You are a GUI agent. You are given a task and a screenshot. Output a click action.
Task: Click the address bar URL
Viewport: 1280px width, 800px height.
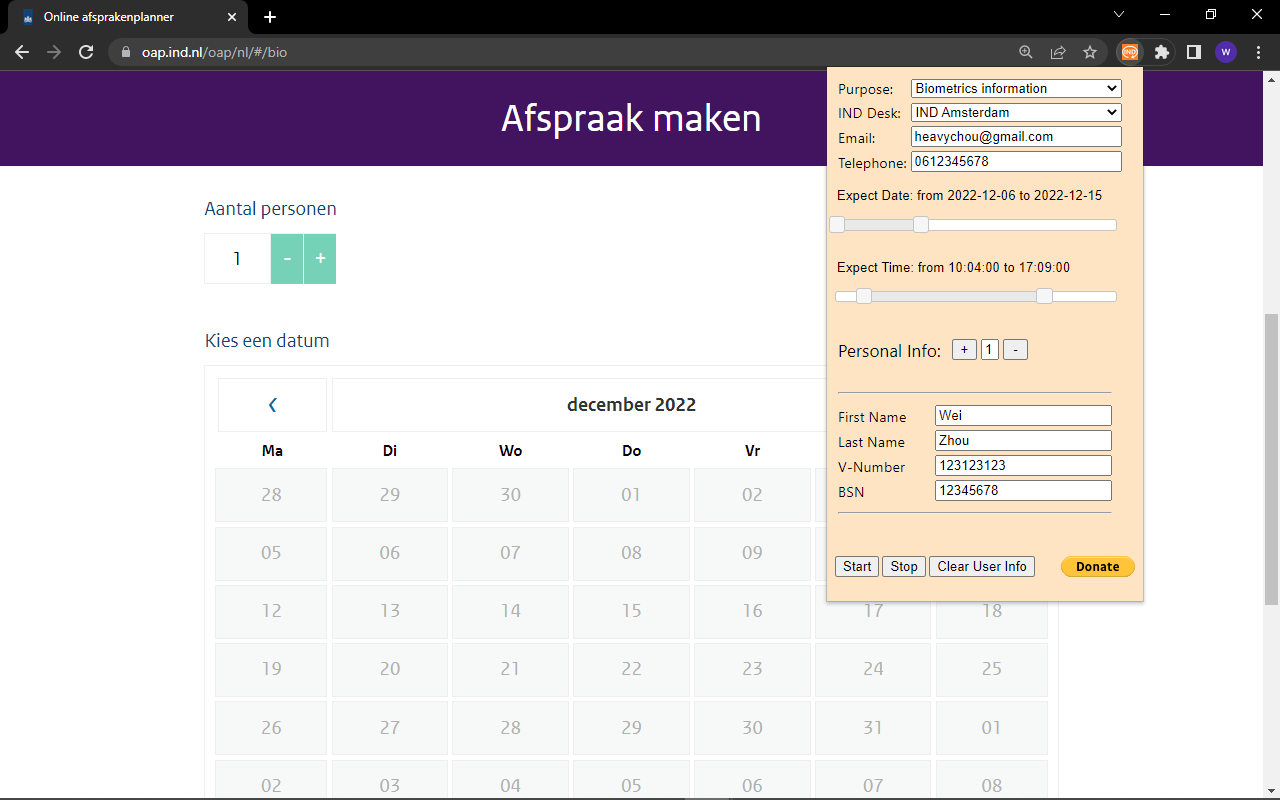click(x=214, y=52)
